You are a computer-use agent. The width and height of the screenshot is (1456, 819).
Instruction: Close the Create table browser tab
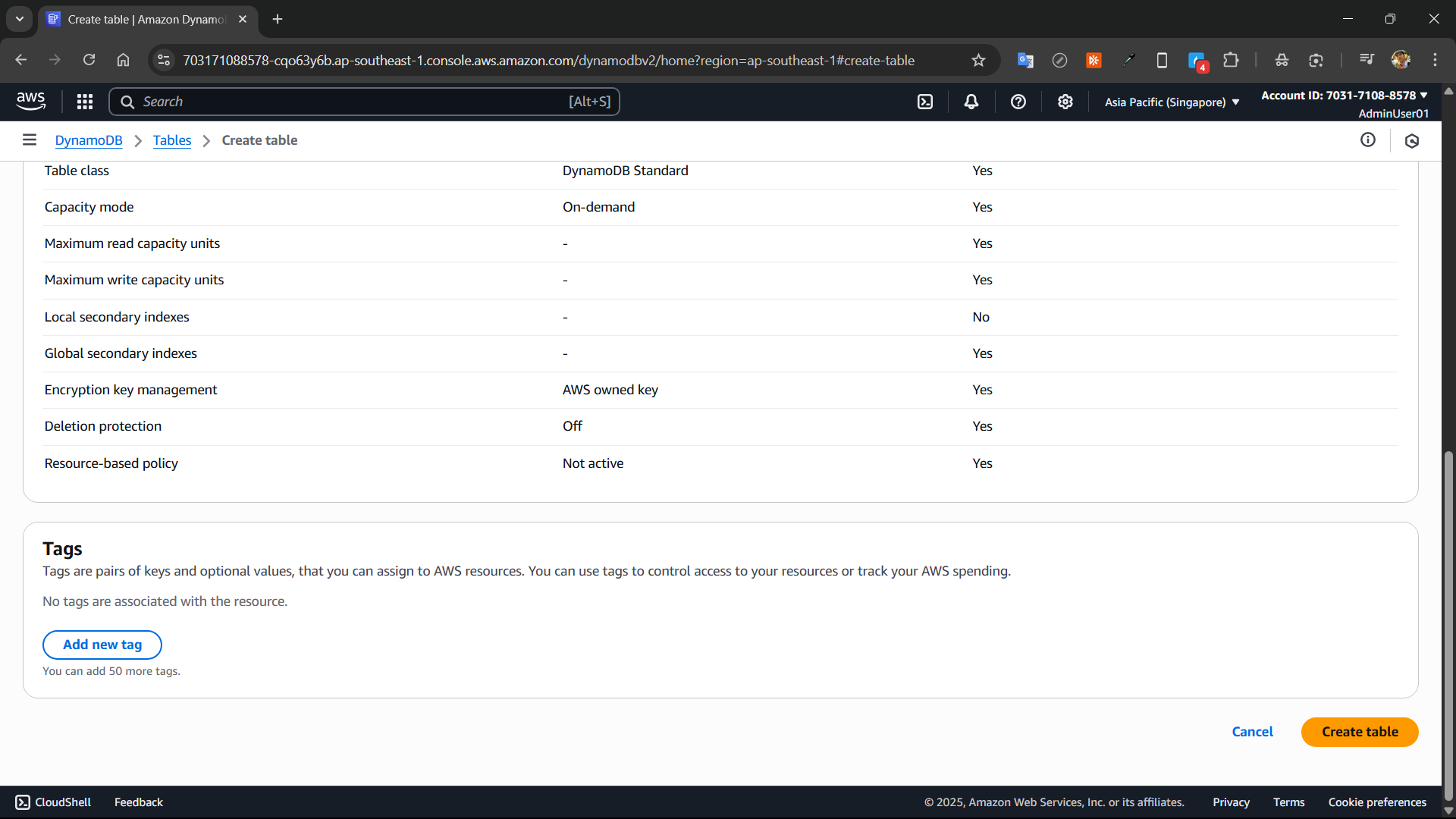pyautogui.click(x=243, y=19)
